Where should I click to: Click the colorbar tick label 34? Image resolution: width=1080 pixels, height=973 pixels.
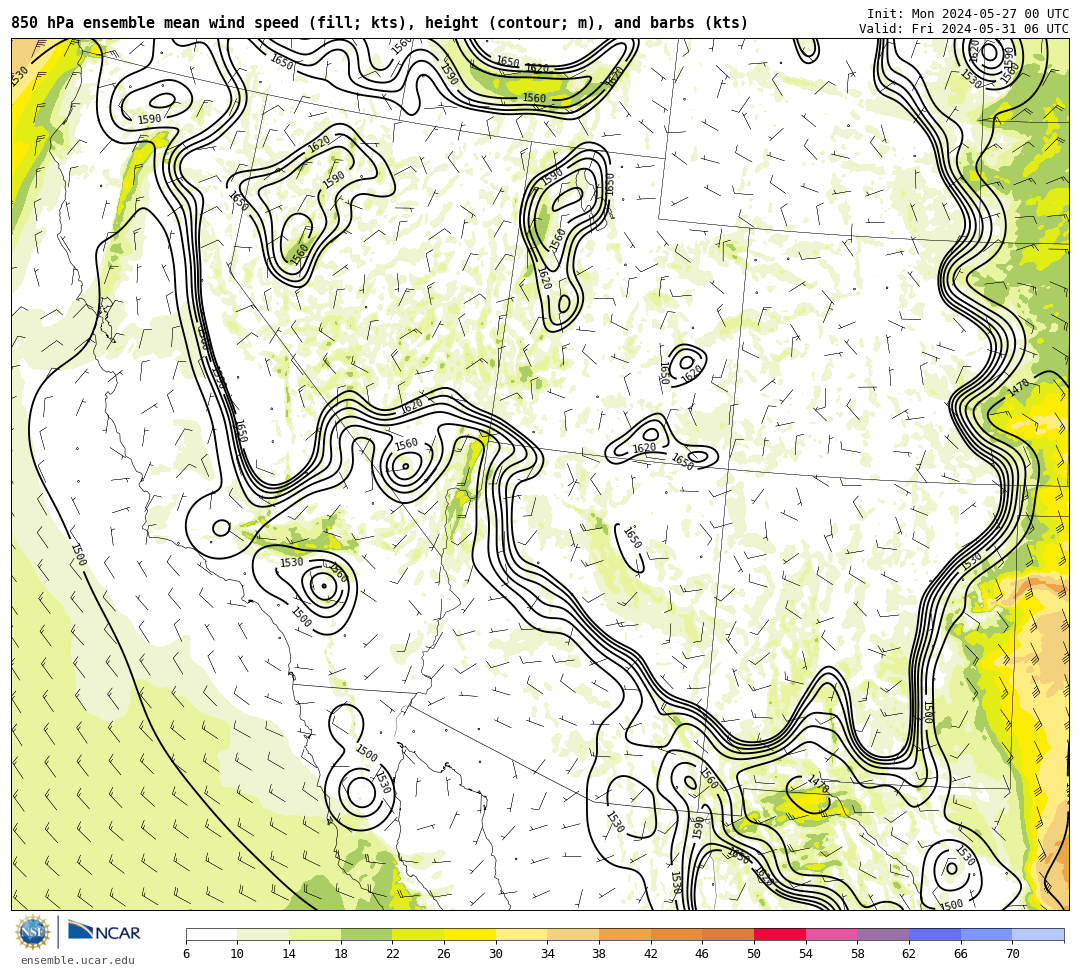548,954
